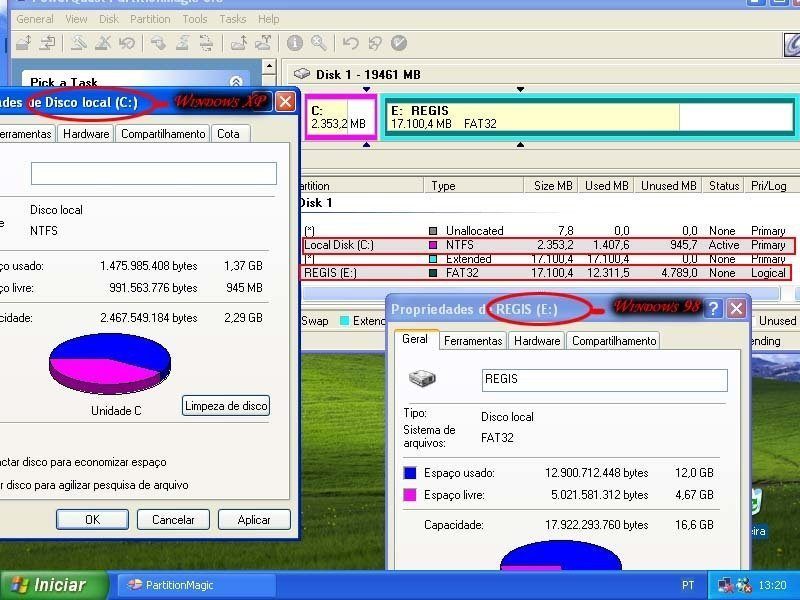Click the volume label field in C: dialog
The image size is (800, 600).
tap(154, 173)
